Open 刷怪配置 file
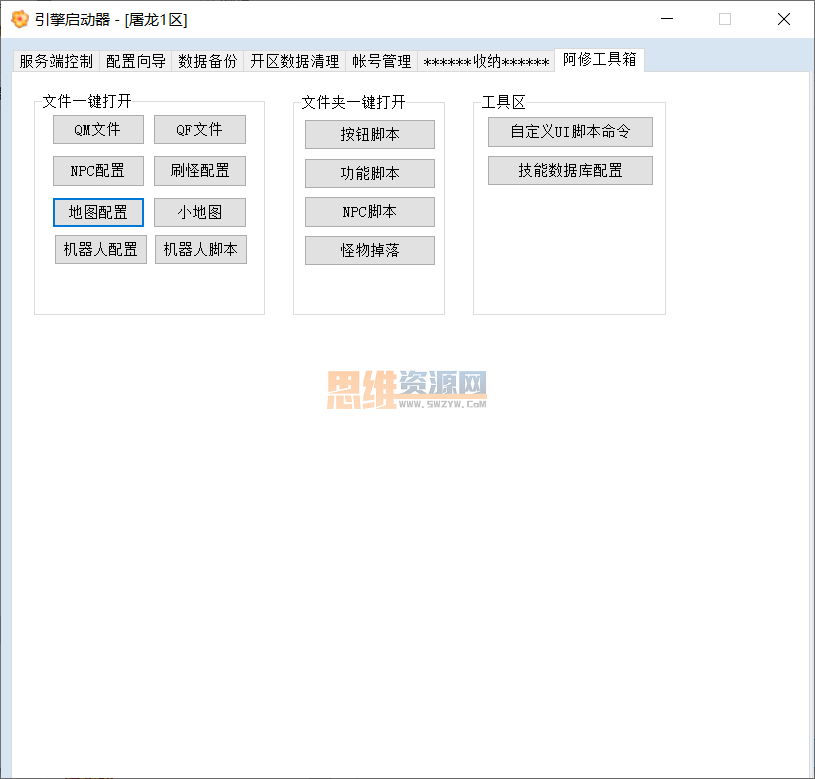 pyautogui.click(x=200, y=170)
